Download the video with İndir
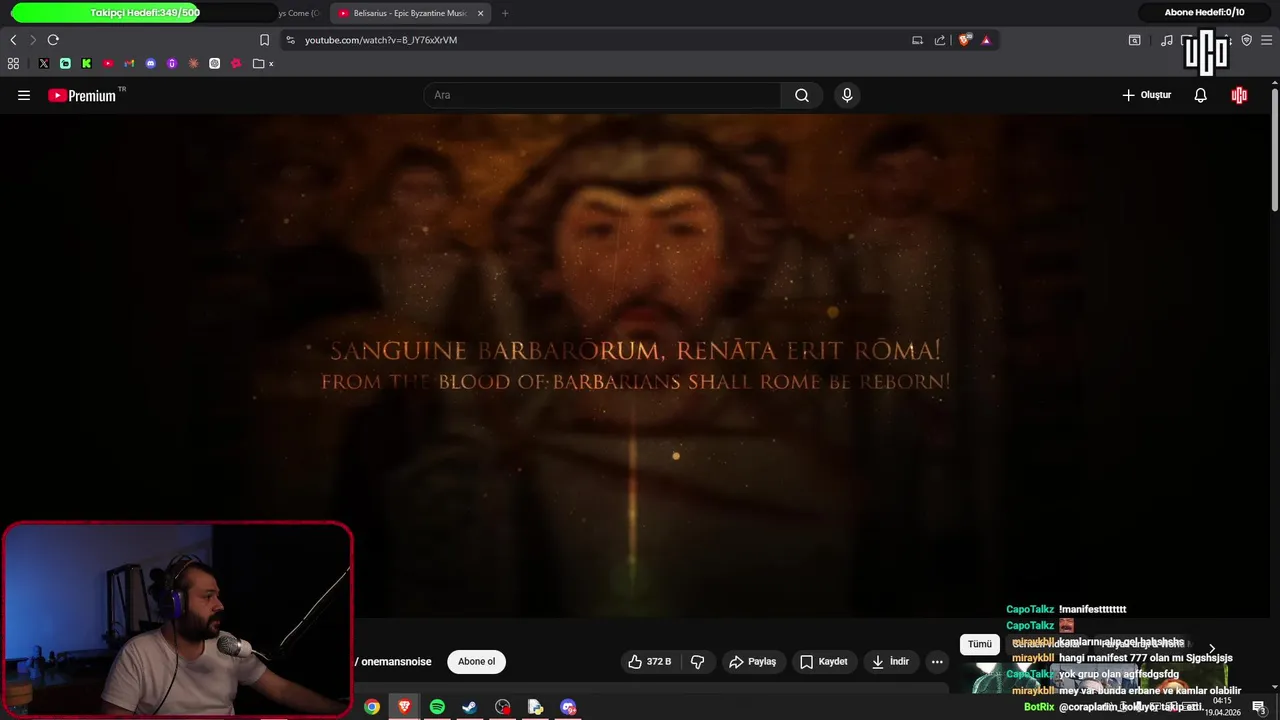Viewport: 1280px width, 720px height. pos(890,662)
